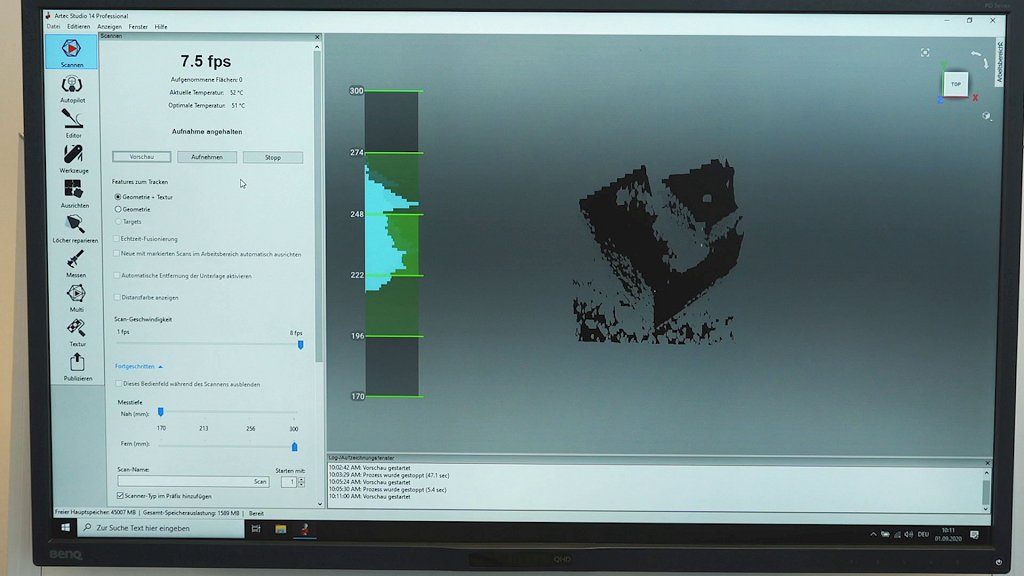The width and height of the screenshot is (1024, 576).
Task: Open the Publizieren sidebar icon
Action: (77, 364)
